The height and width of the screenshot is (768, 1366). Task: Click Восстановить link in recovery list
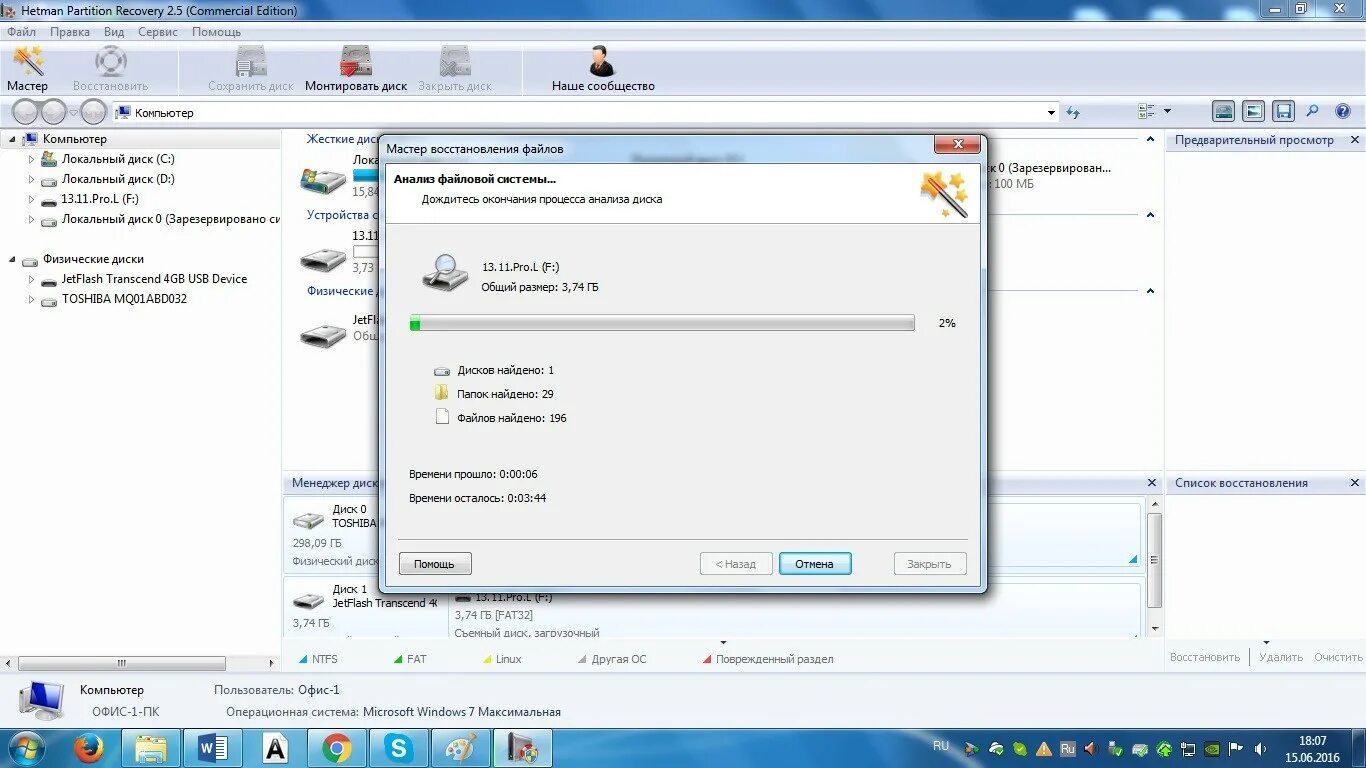tap(1205, 657)
